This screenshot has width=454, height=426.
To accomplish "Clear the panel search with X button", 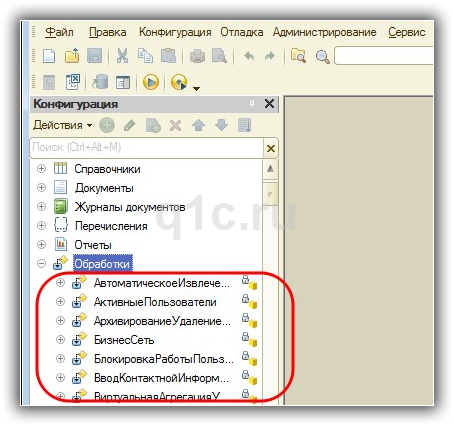I will pyautogui.click(x=271, y=148).
